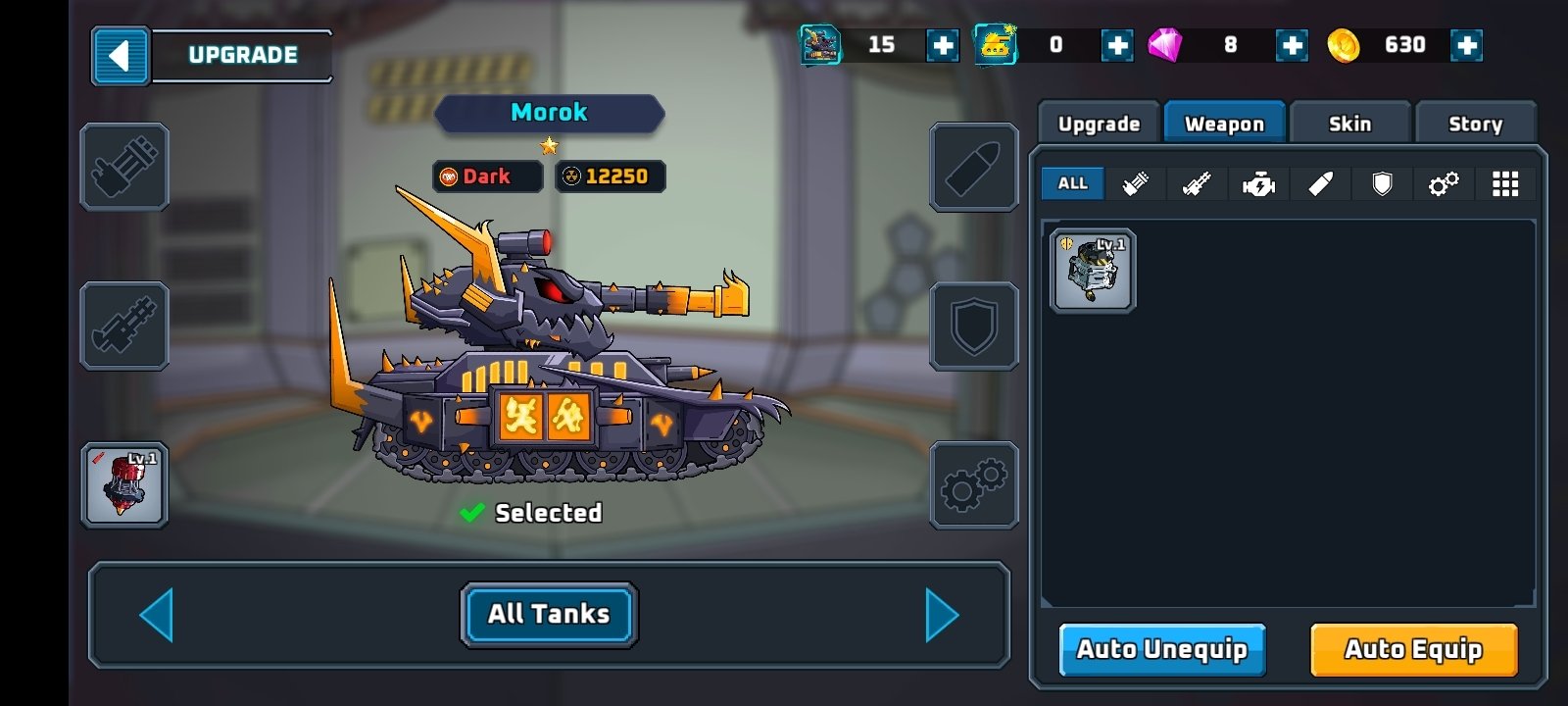This screenshot has height=706, width=1568.
Task: Filter weapons by bullet icon
Action: coord(1320,183)
